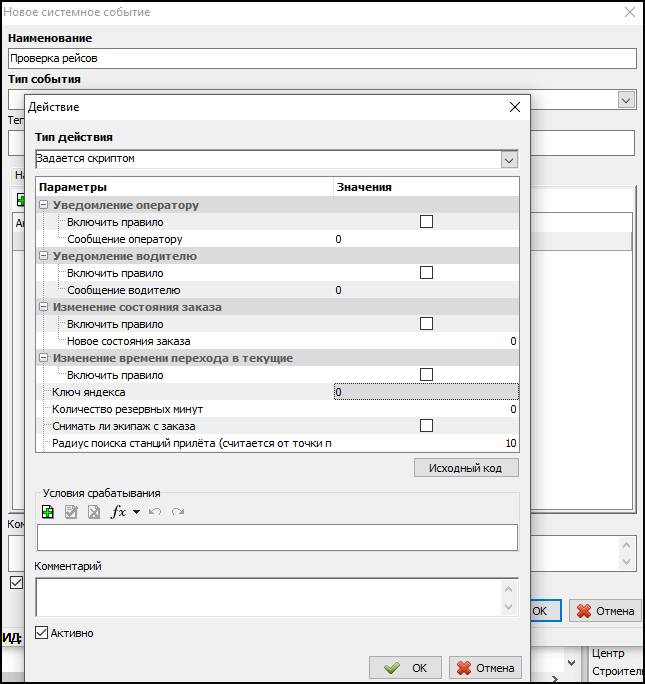Collapse the Уведомление оператору group
Image resolution: width=645 pixels, height=684 pixels.
[44, 205]
